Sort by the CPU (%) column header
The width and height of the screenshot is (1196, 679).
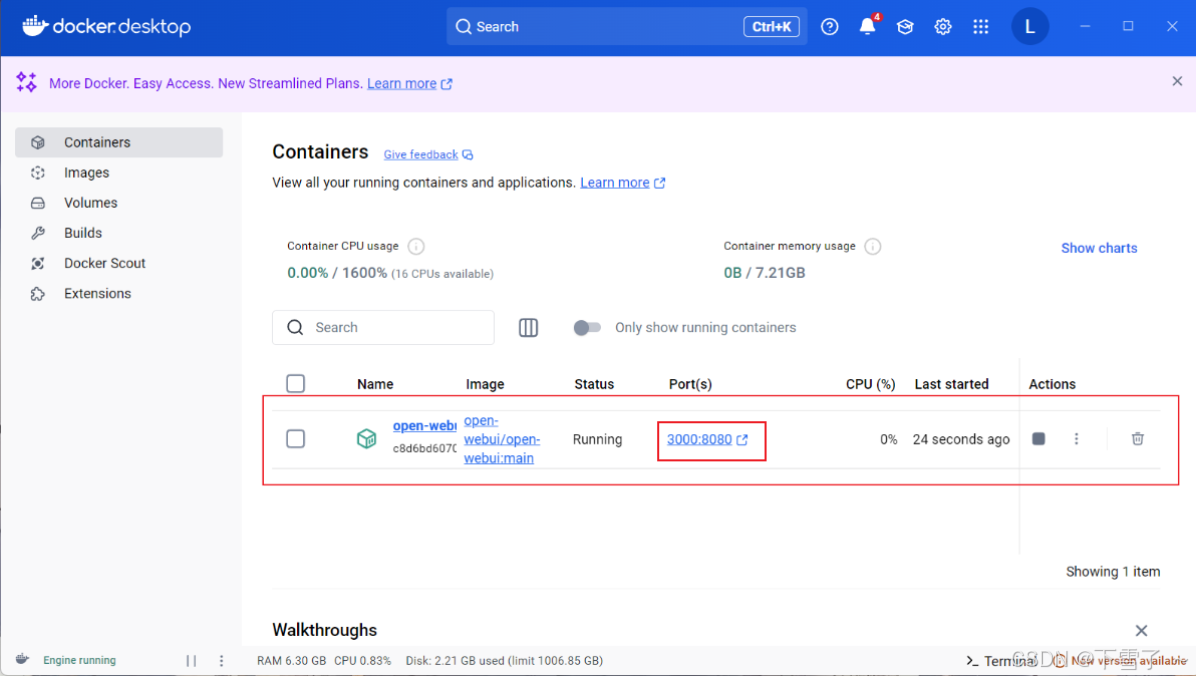pos(870,385)
